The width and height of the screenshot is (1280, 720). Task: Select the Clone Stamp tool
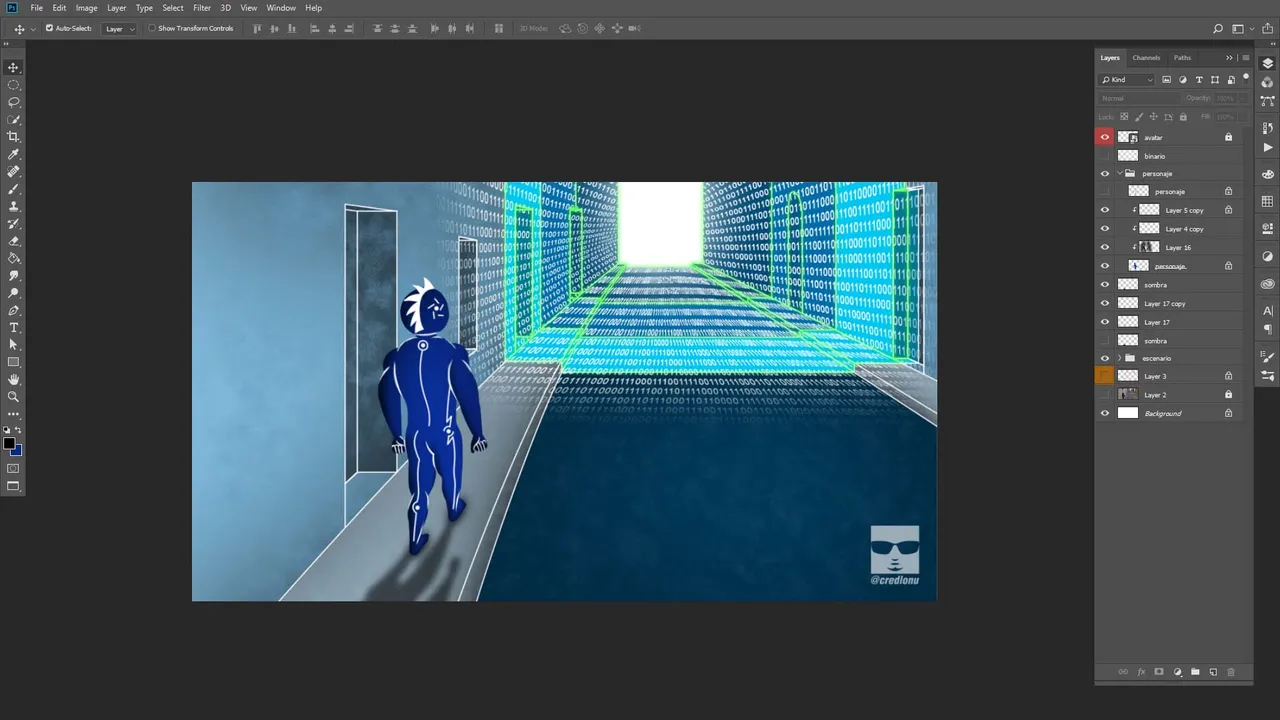[x=13, y=206]
